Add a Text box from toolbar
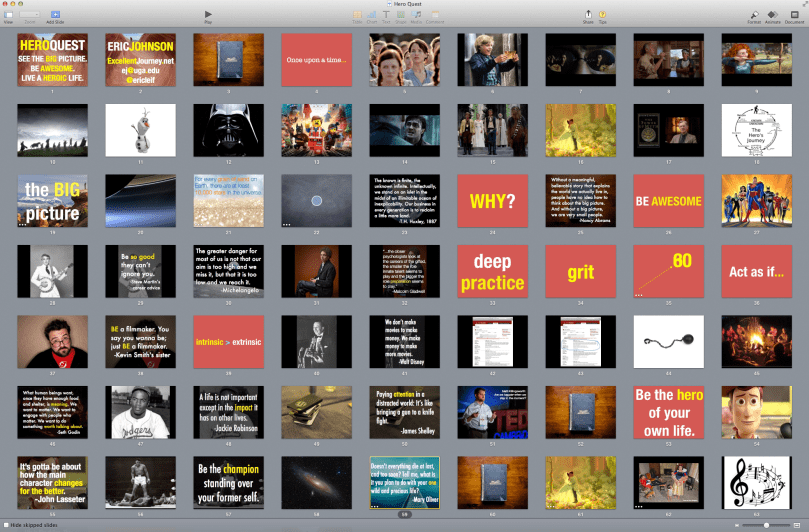Screen dimensions: 809x532 pyautogui.click(x=386, y=15)
